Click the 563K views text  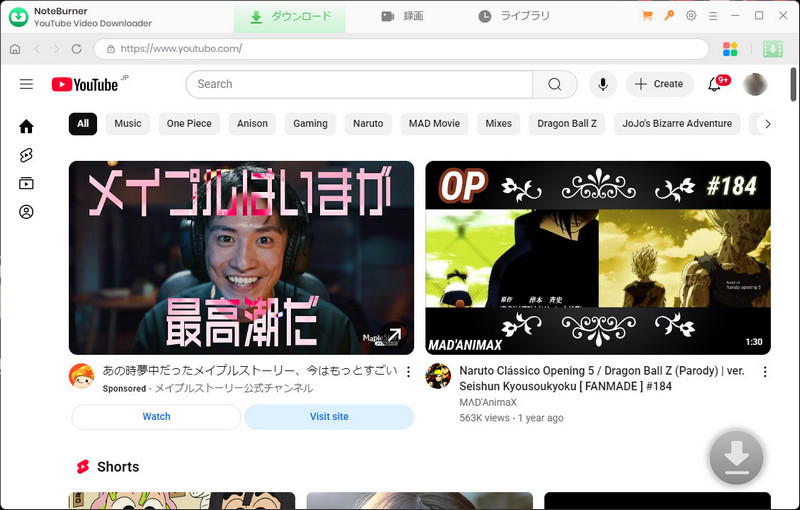[484, 418]
